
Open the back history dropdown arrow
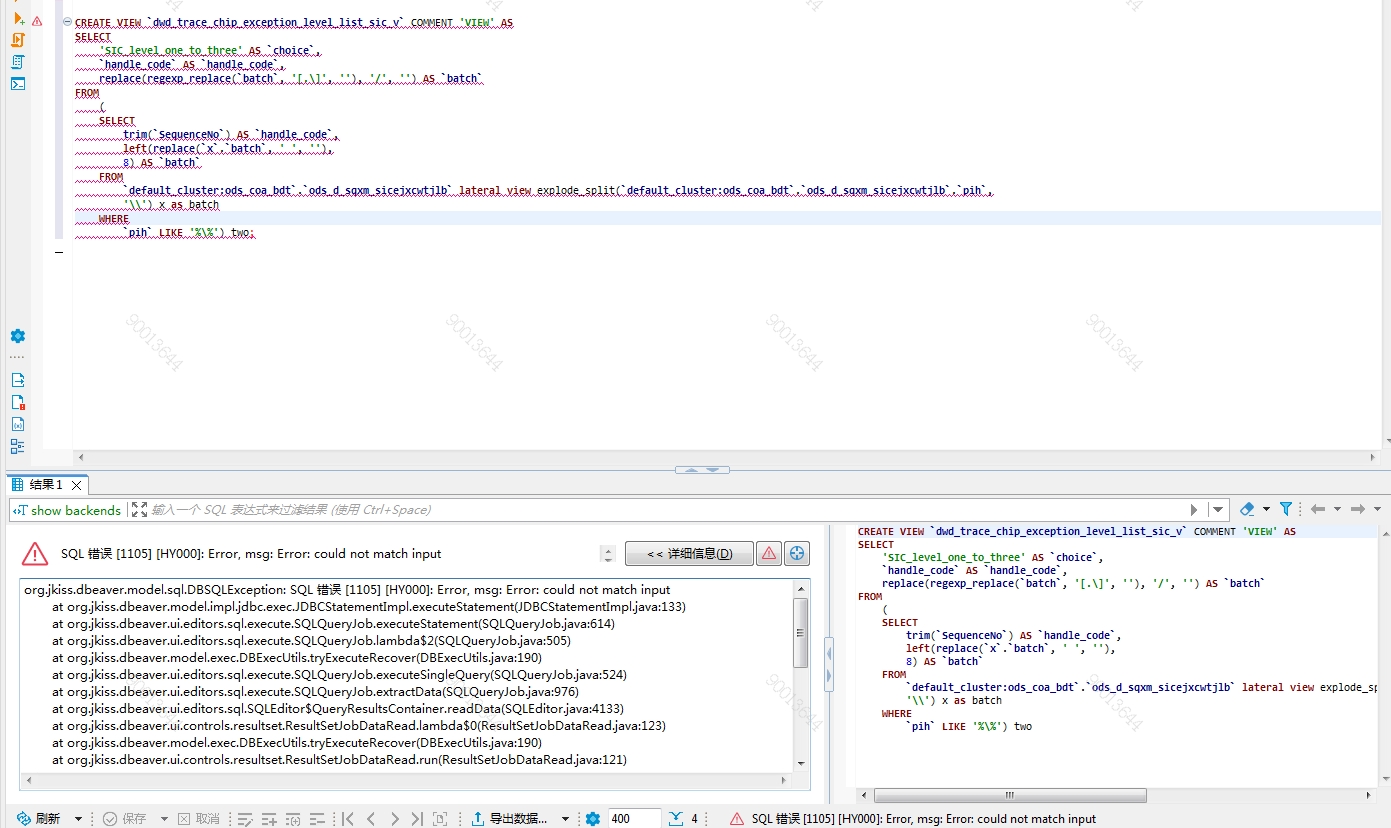1337,509
